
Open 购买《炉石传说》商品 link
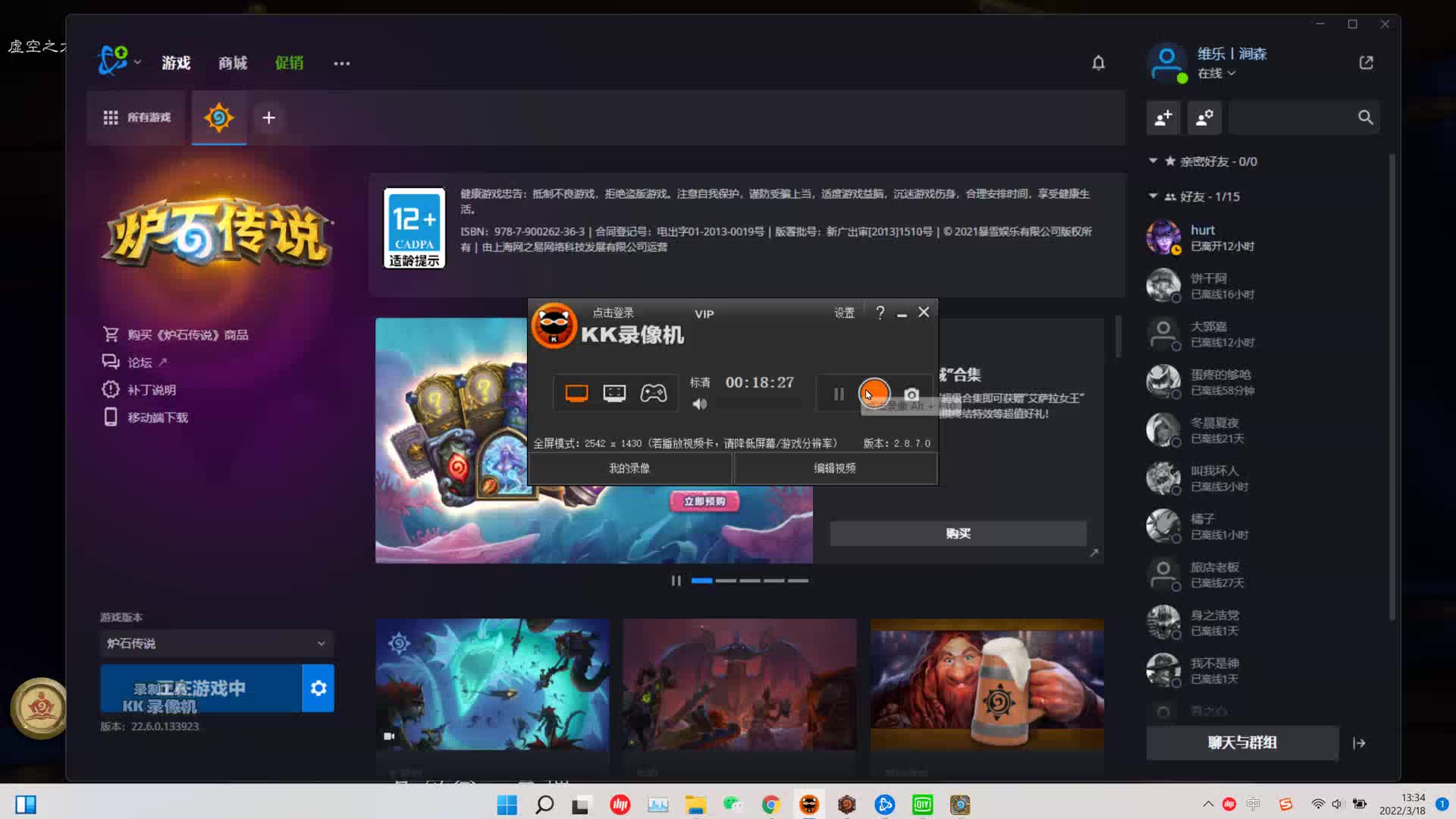coord(175,334)
